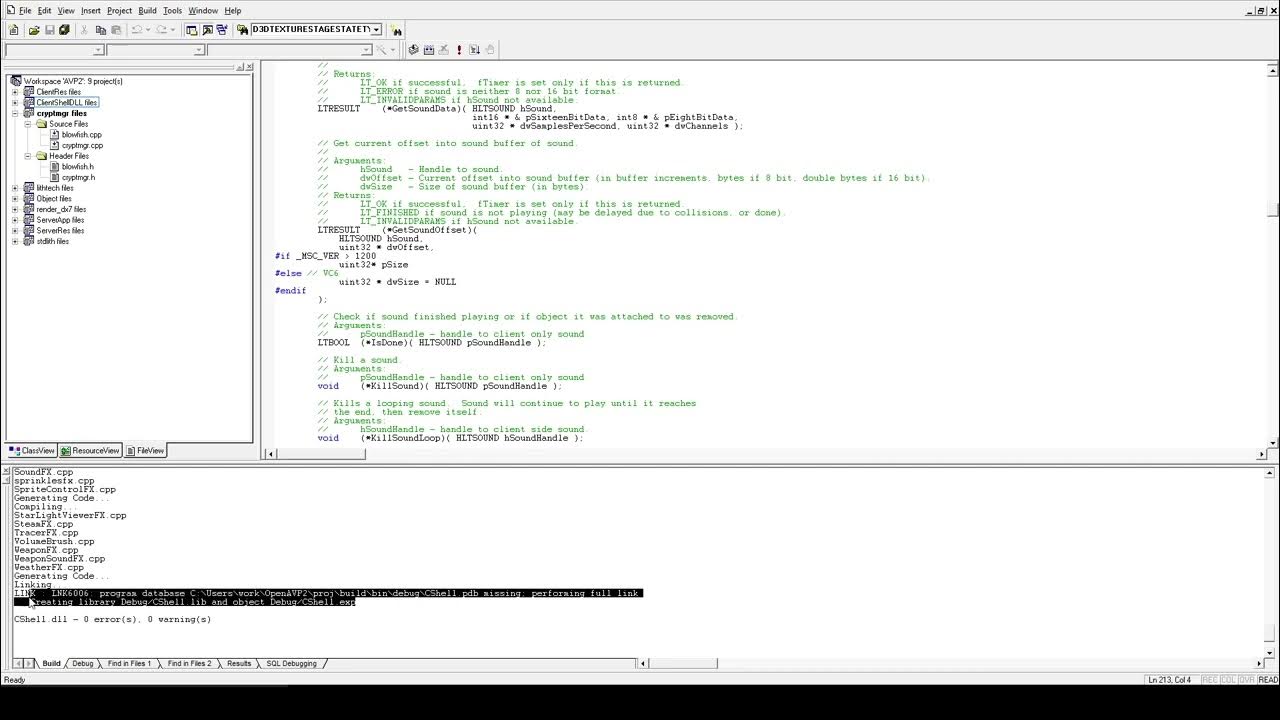Click the Save All toolbar icon
Viewport: 1280px width, 720px height.
(x=64, y=30)
